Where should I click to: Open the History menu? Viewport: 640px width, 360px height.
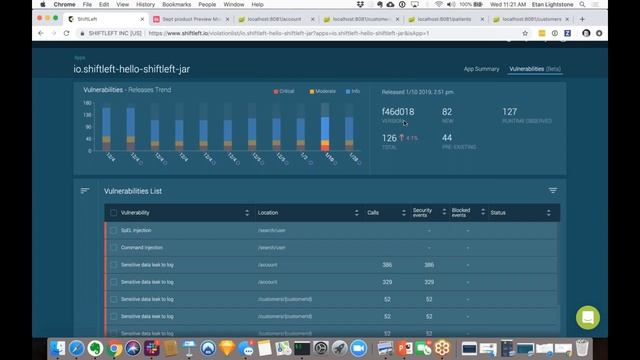pos(145,4)
